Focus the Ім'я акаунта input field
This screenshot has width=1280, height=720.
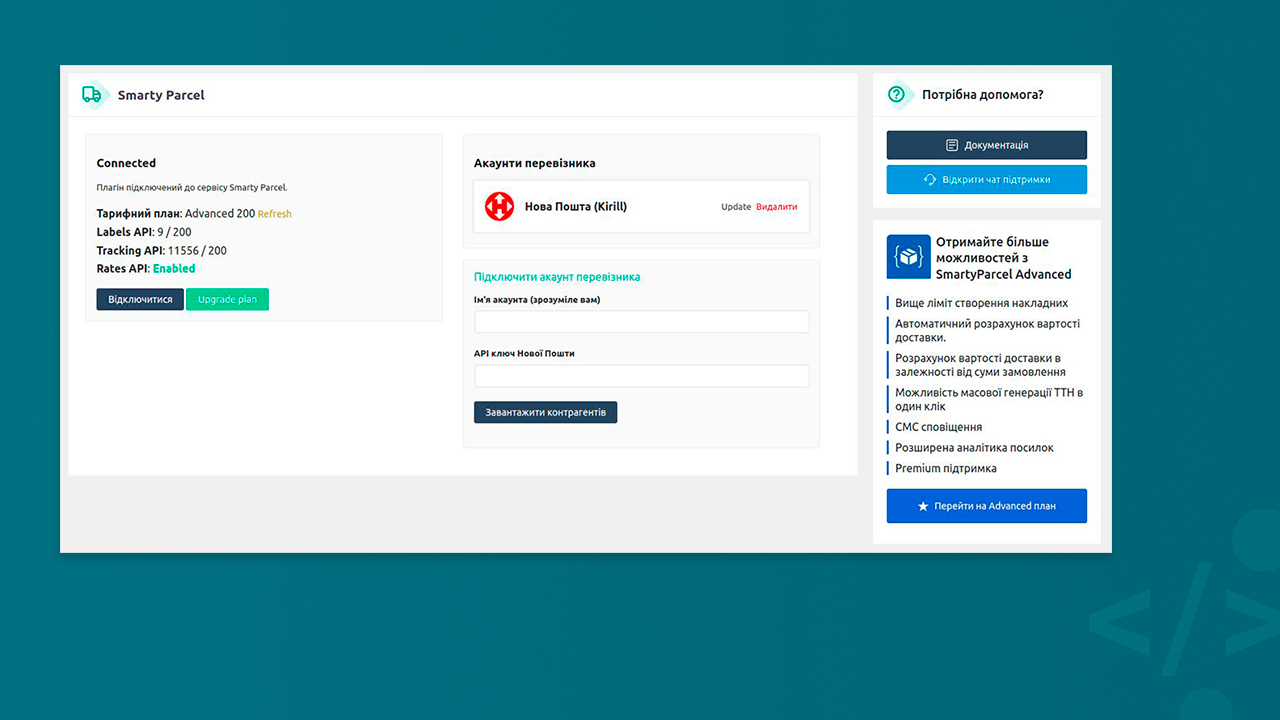[x=641, y=322]
